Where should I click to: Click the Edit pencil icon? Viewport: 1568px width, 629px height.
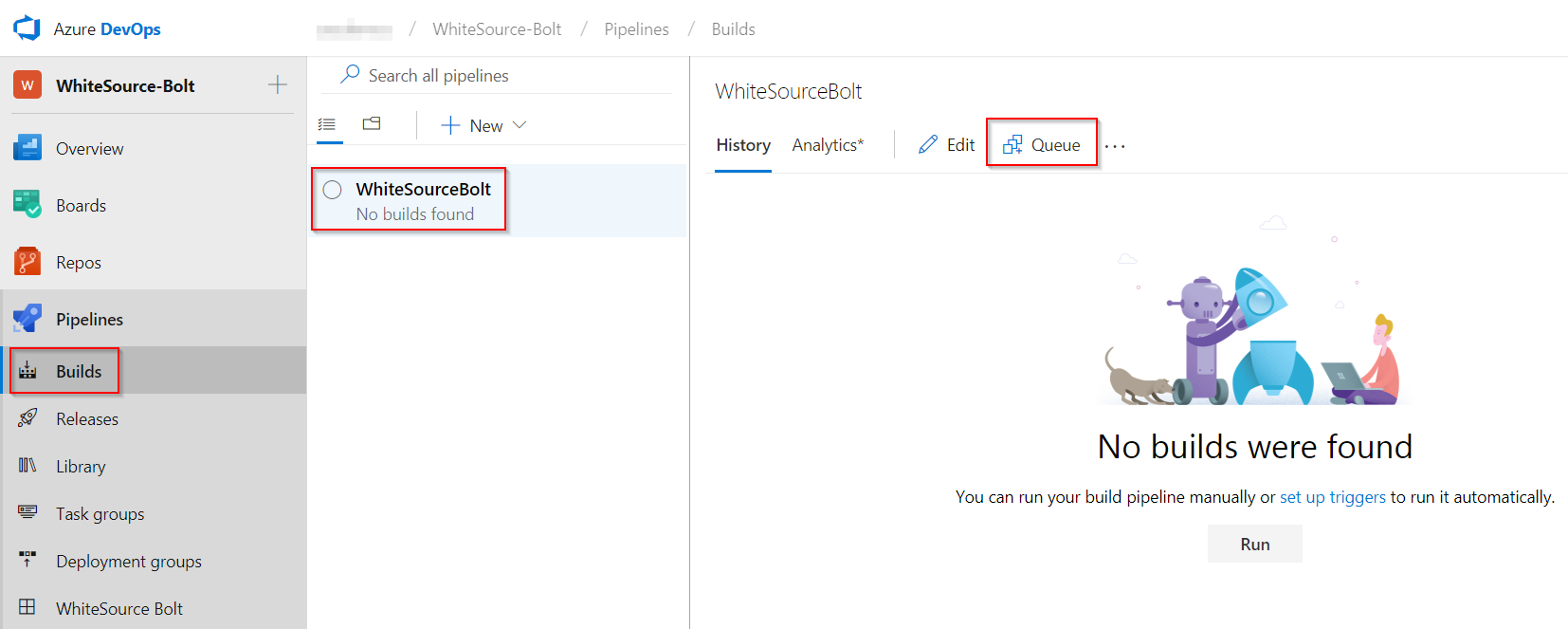pyautogui.click(x=928, y=144)
